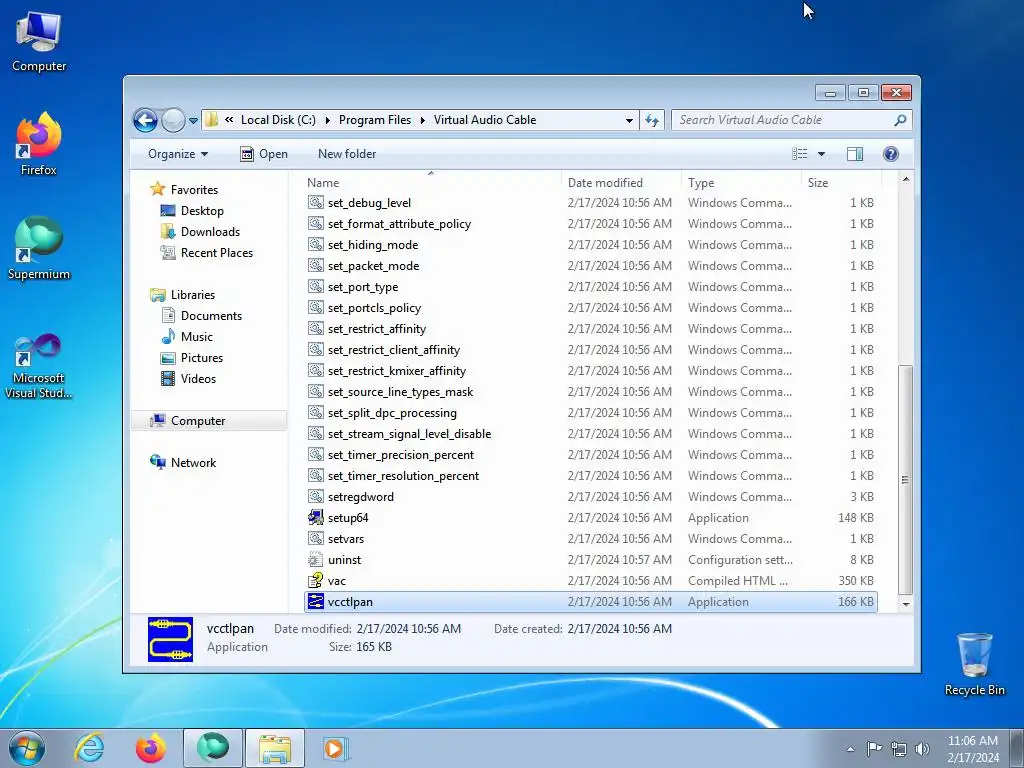Change the view layout icon

pos(799,154)
